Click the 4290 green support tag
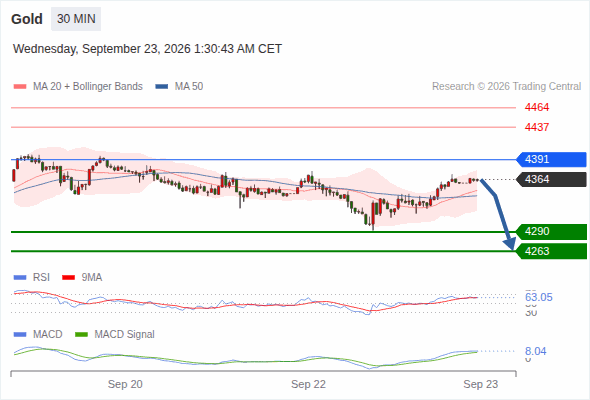The image size is (590, 400). [551, 231]
